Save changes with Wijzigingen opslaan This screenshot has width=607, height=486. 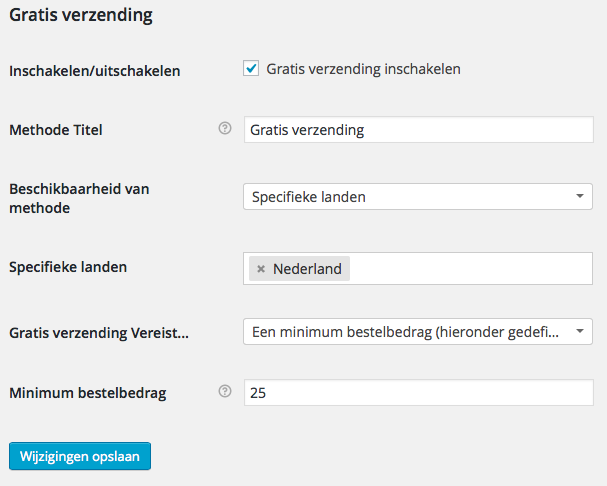tap(80, 456)
